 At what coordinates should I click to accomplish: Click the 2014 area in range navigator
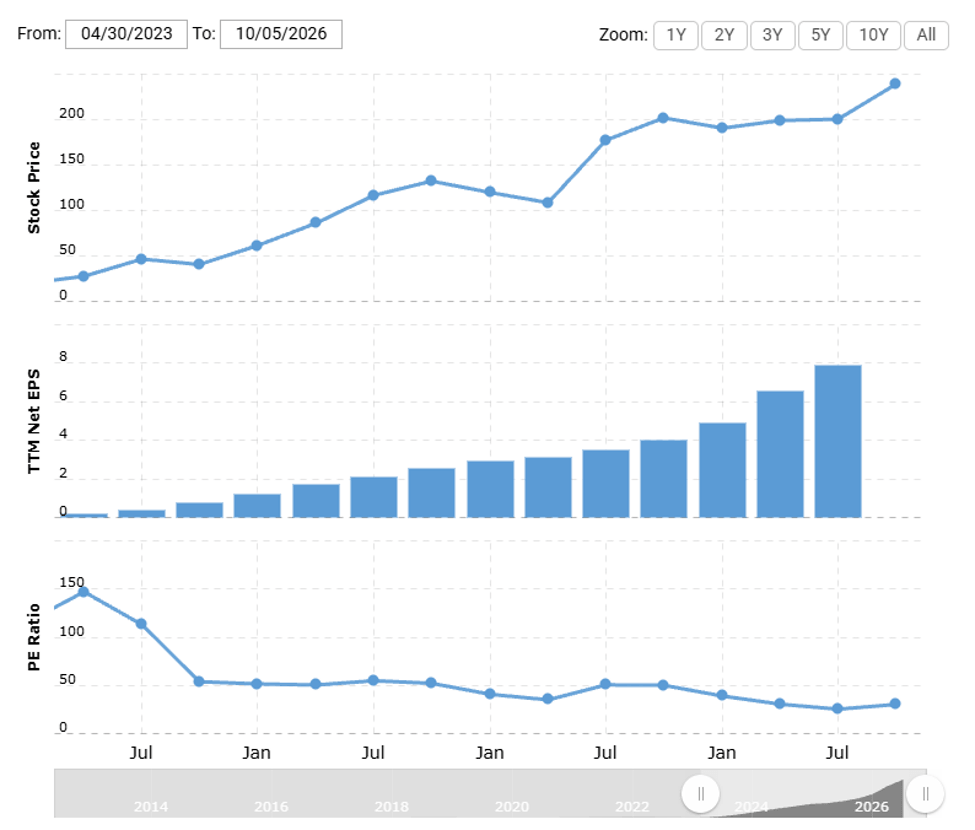pyautogui.click(x=151, y=806)
